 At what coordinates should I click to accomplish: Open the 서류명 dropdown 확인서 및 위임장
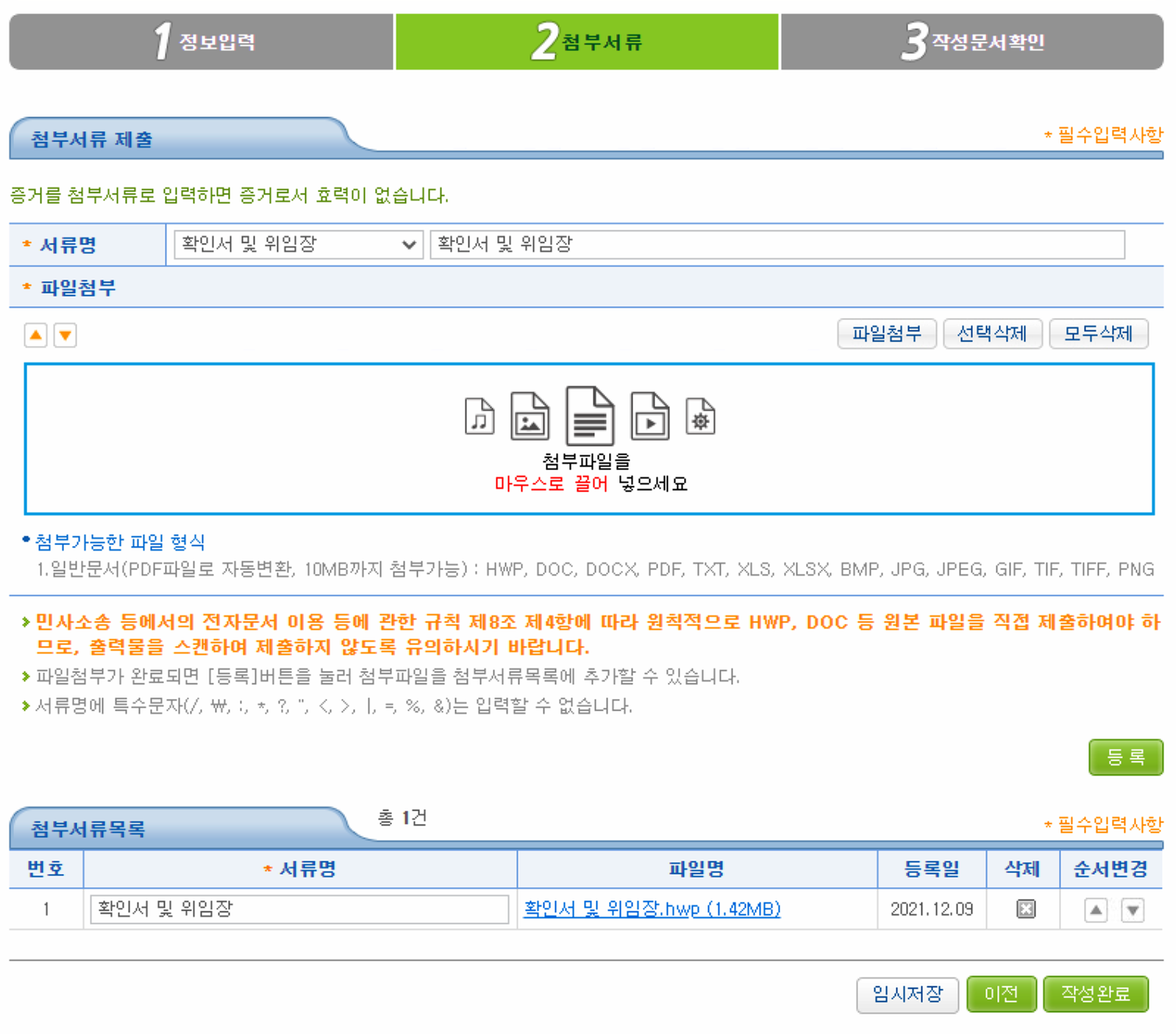tap(298, 244)
